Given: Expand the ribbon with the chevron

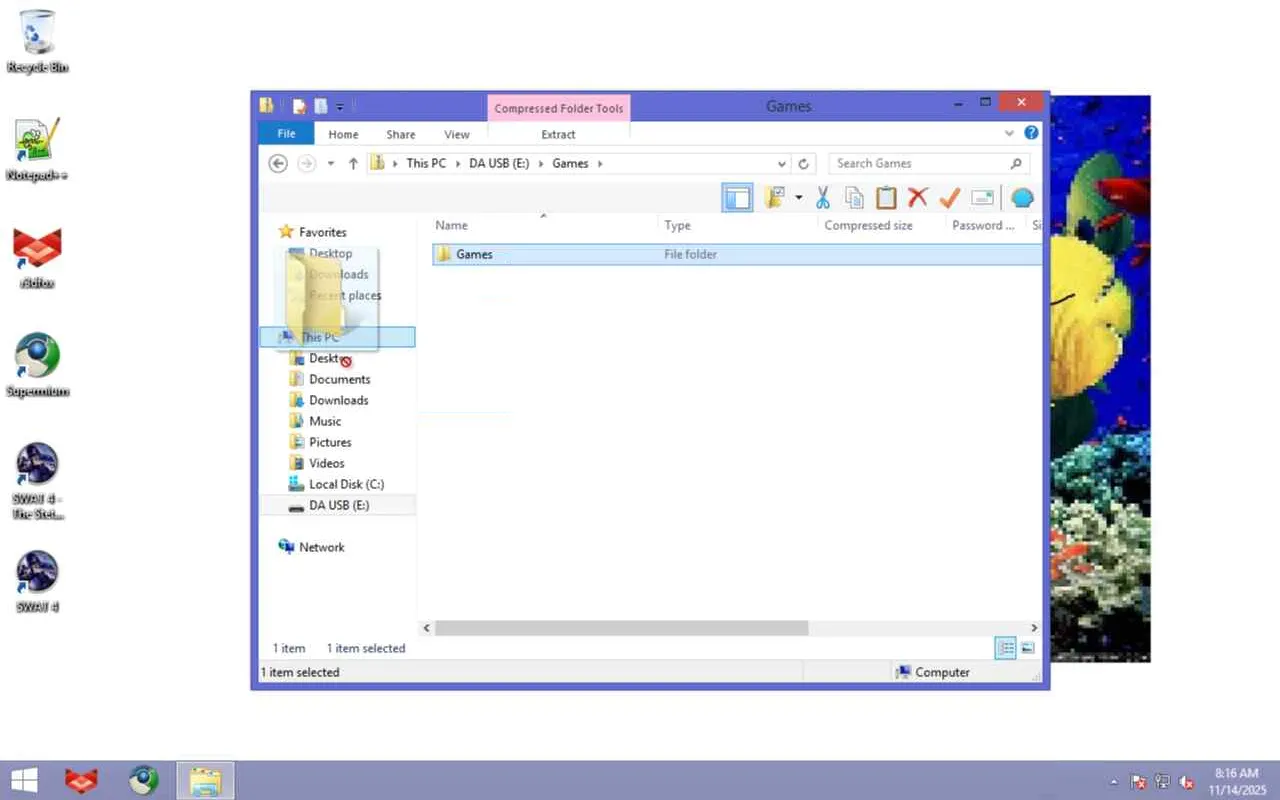Looking at the screenshot, I should coord(1009,133).
